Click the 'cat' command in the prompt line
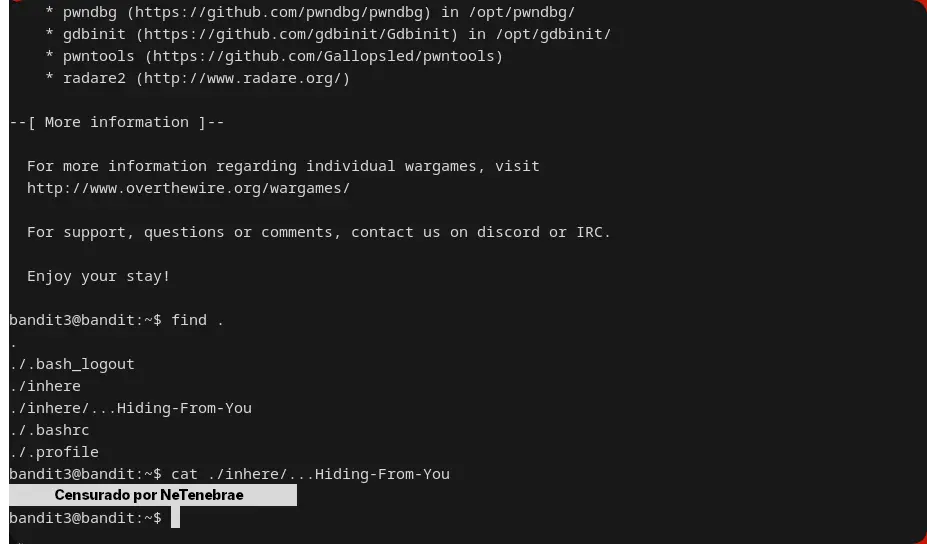Image resolution: width=927 pixels, height=544 pixels. click(184, 474)
